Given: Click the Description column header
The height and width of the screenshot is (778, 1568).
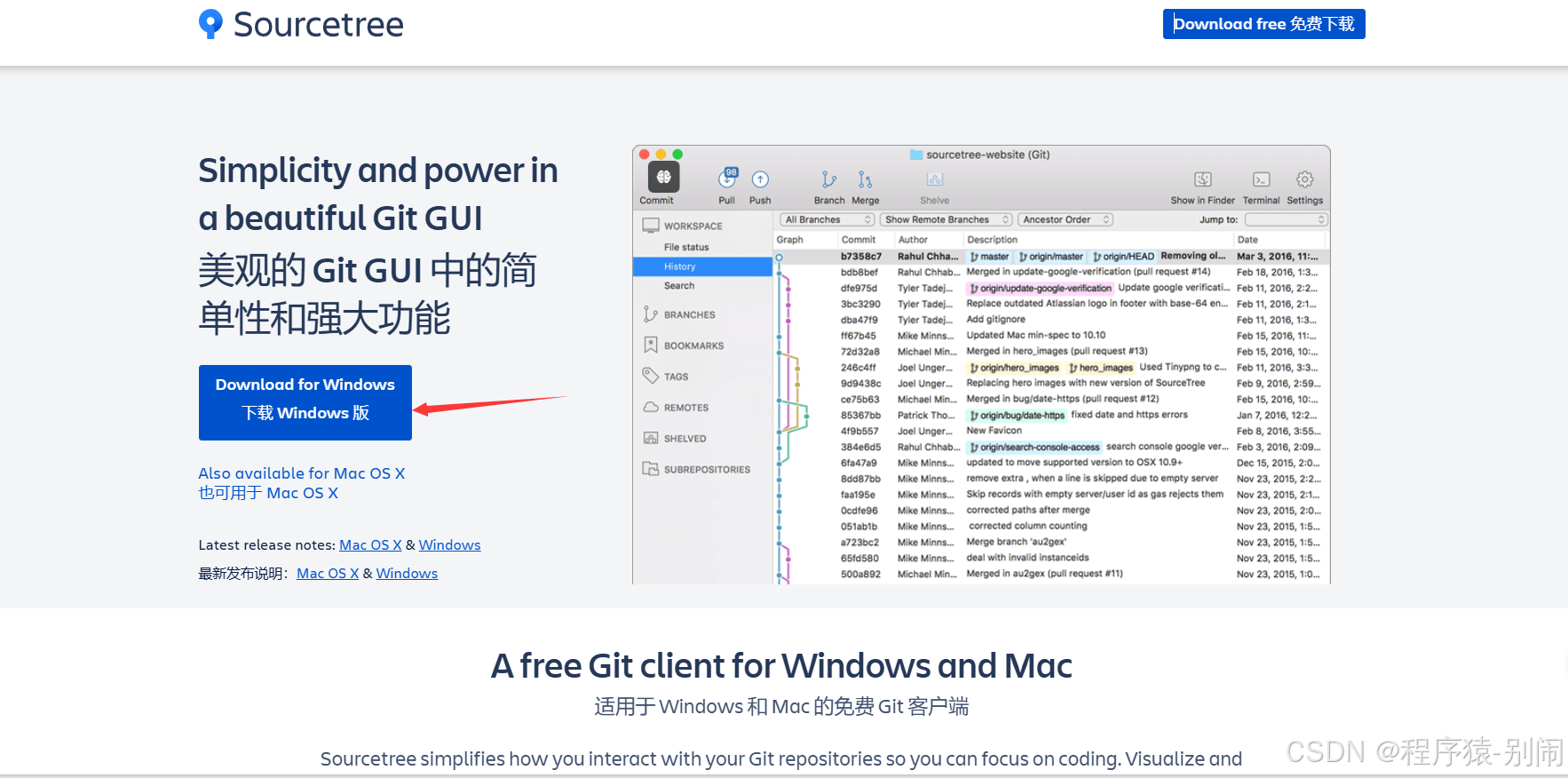Looking at the screenshot, I should pos(993,240).
